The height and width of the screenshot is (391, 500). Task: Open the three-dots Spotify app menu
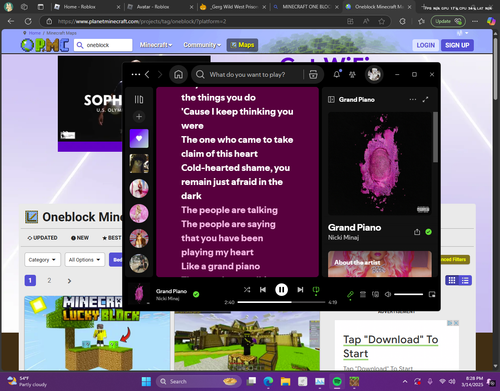(136, 74)
